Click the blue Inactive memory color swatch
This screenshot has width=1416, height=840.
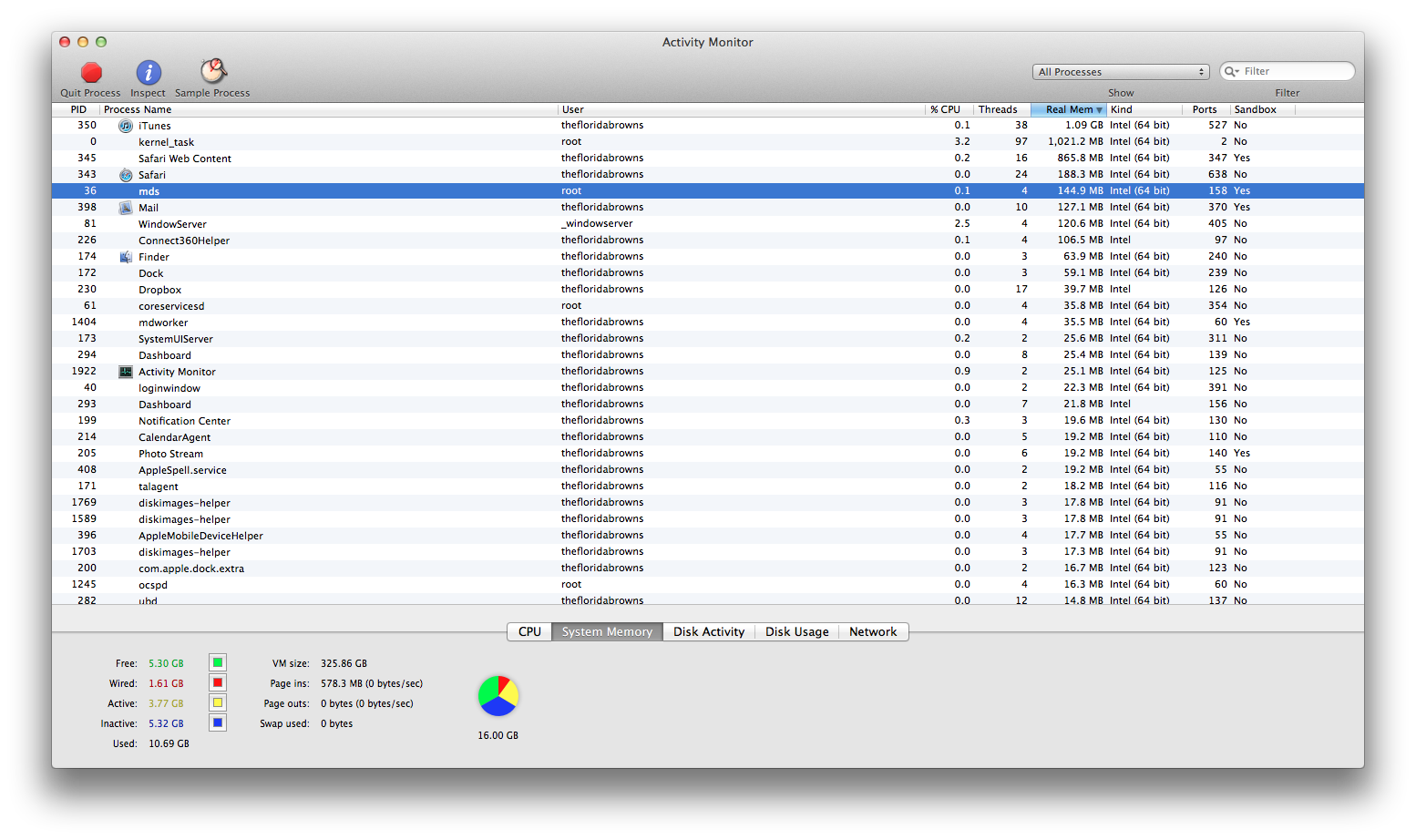pyautogui.click(x=218, y=722)
